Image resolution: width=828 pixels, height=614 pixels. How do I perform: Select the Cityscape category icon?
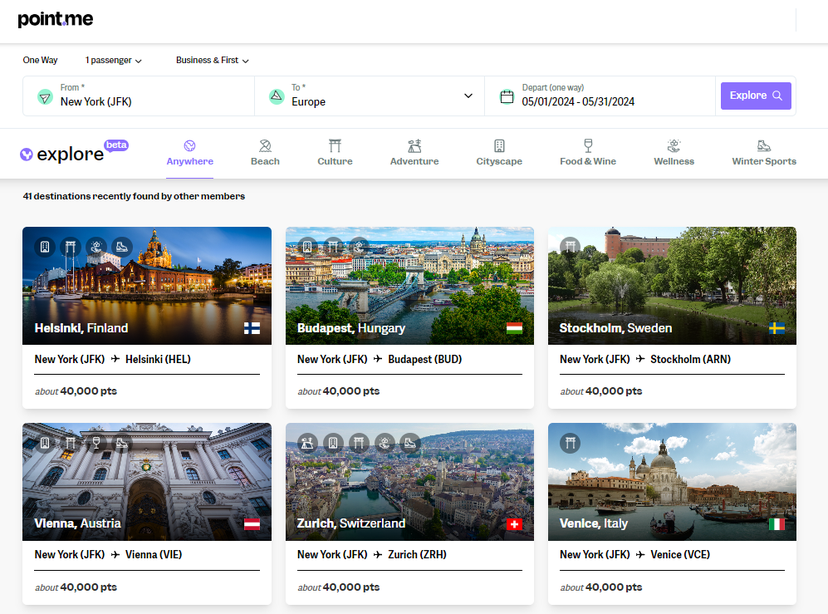(499, 146)
